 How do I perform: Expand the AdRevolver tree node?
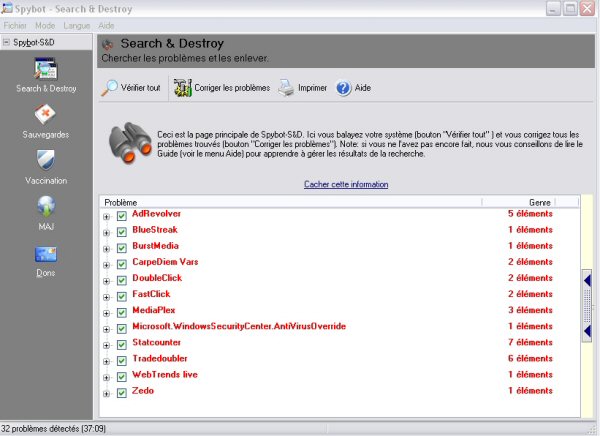click(106, 217)
